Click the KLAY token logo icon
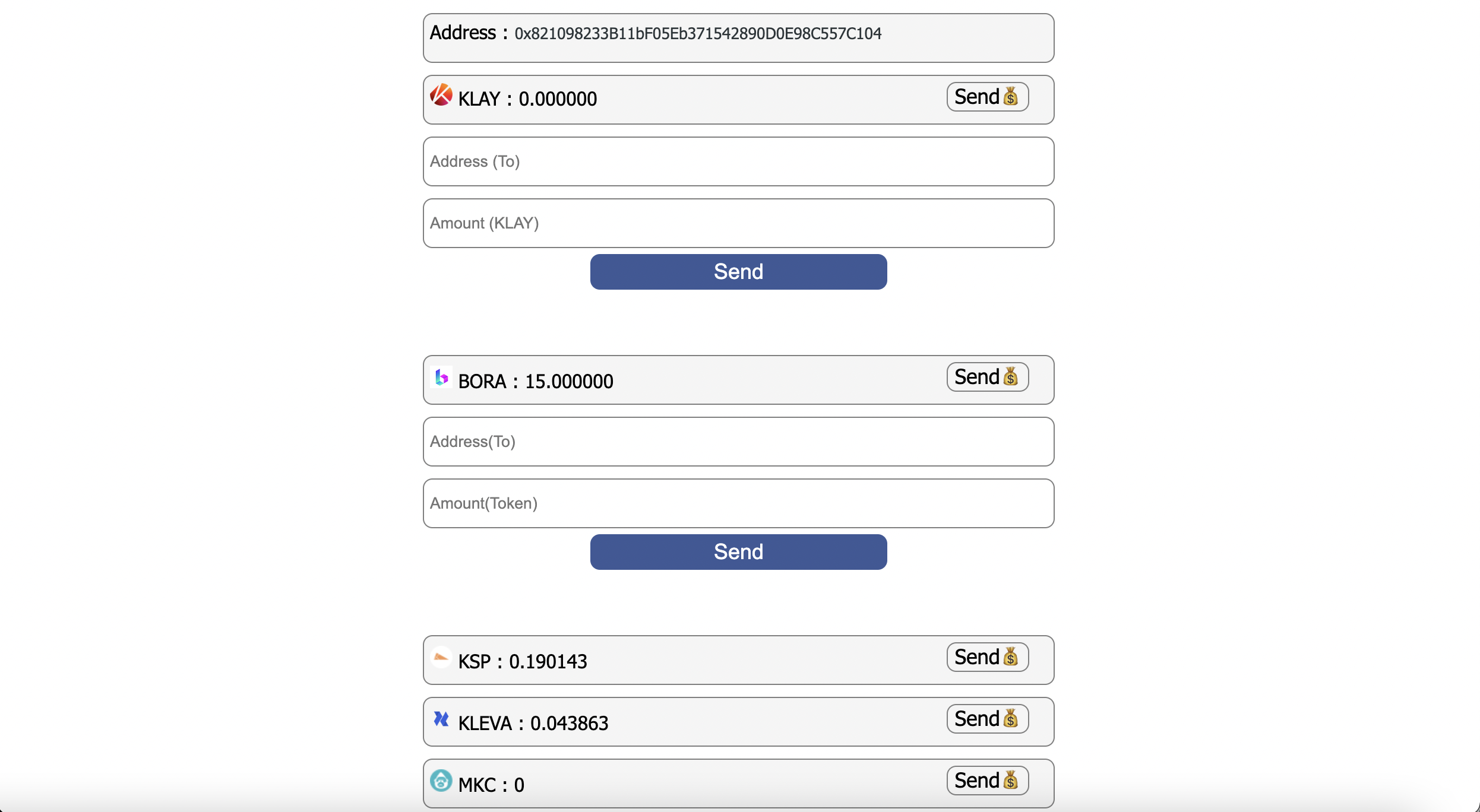This screenshot has height=812, width=1480. click(441, 95)
